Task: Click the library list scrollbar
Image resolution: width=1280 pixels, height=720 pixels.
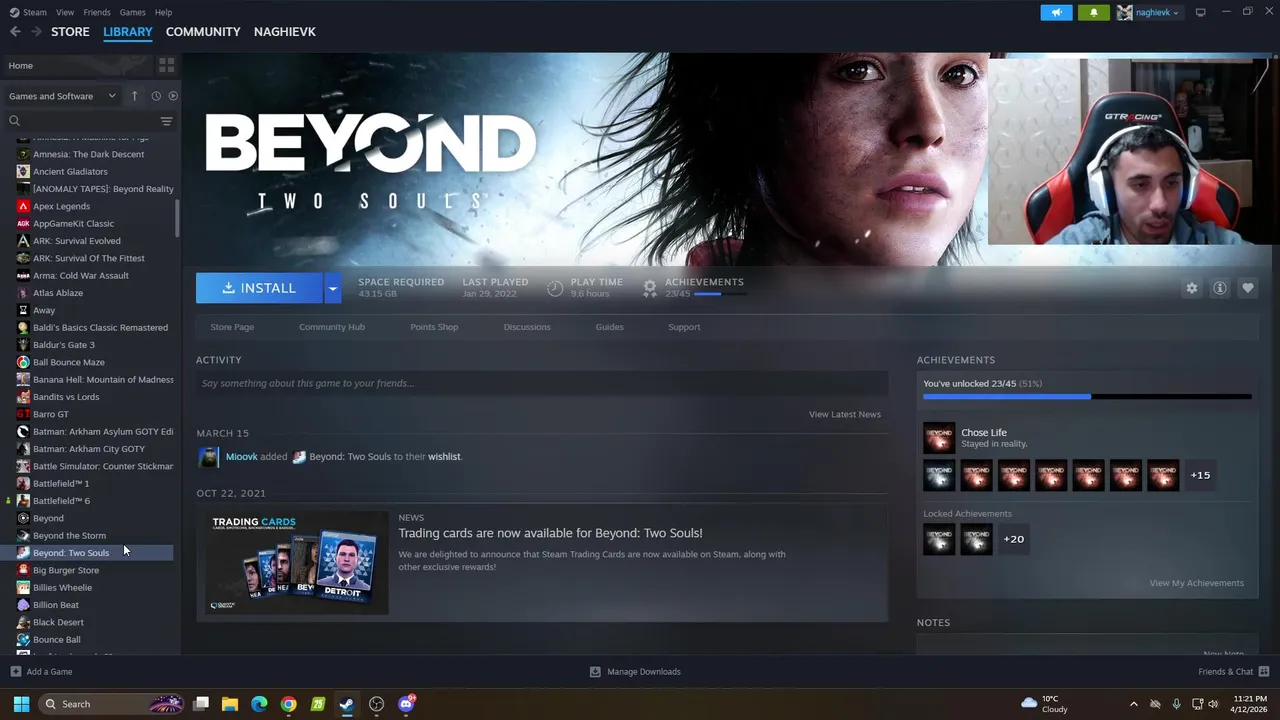Action: [x=178, y=218]
